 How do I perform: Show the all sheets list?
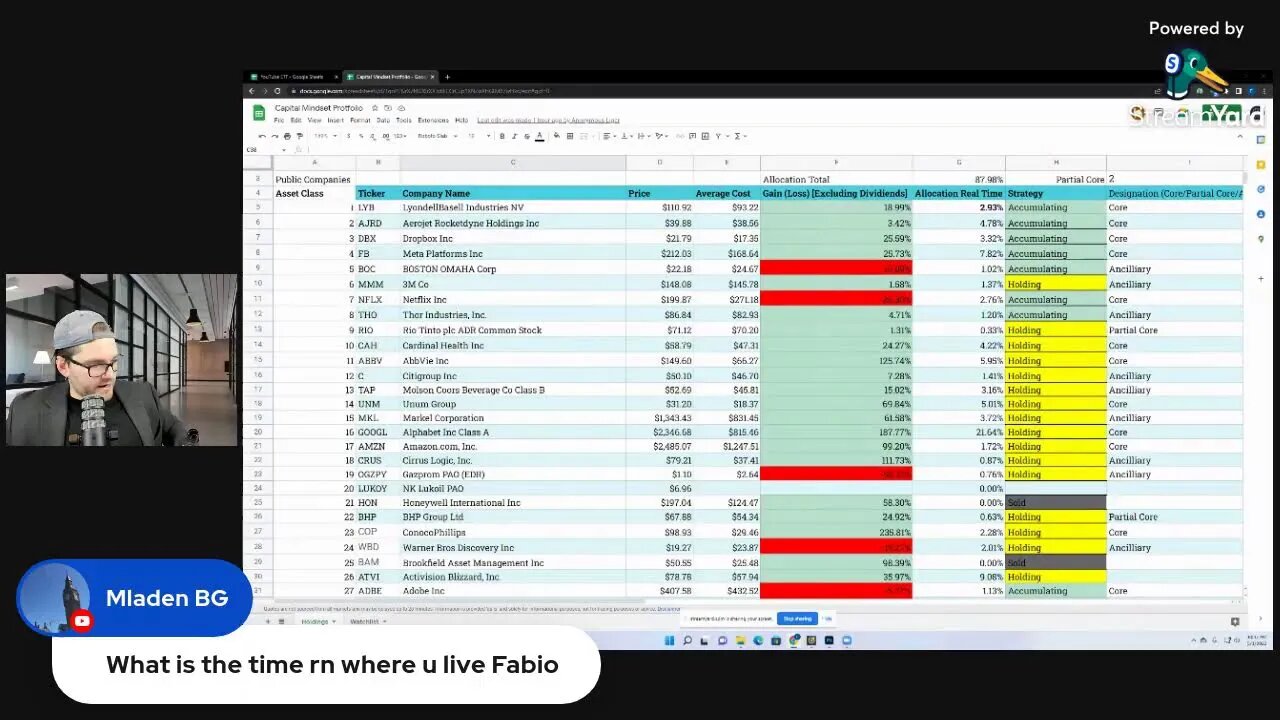pos(281,621)
